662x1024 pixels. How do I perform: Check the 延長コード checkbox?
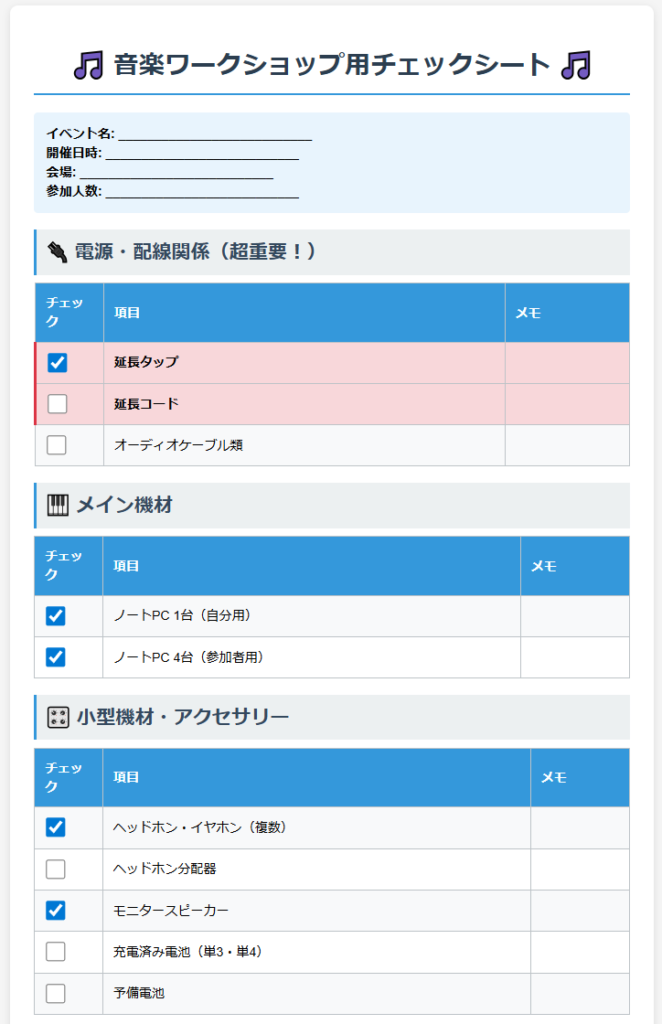click(x=57, y=404)
